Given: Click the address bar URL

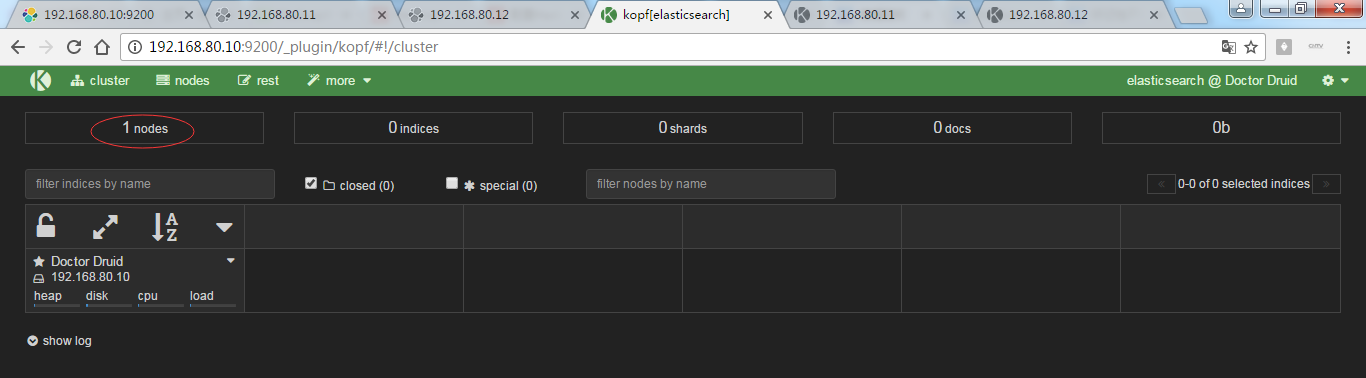Looking at the screenshot, I should tap(293, 47).
